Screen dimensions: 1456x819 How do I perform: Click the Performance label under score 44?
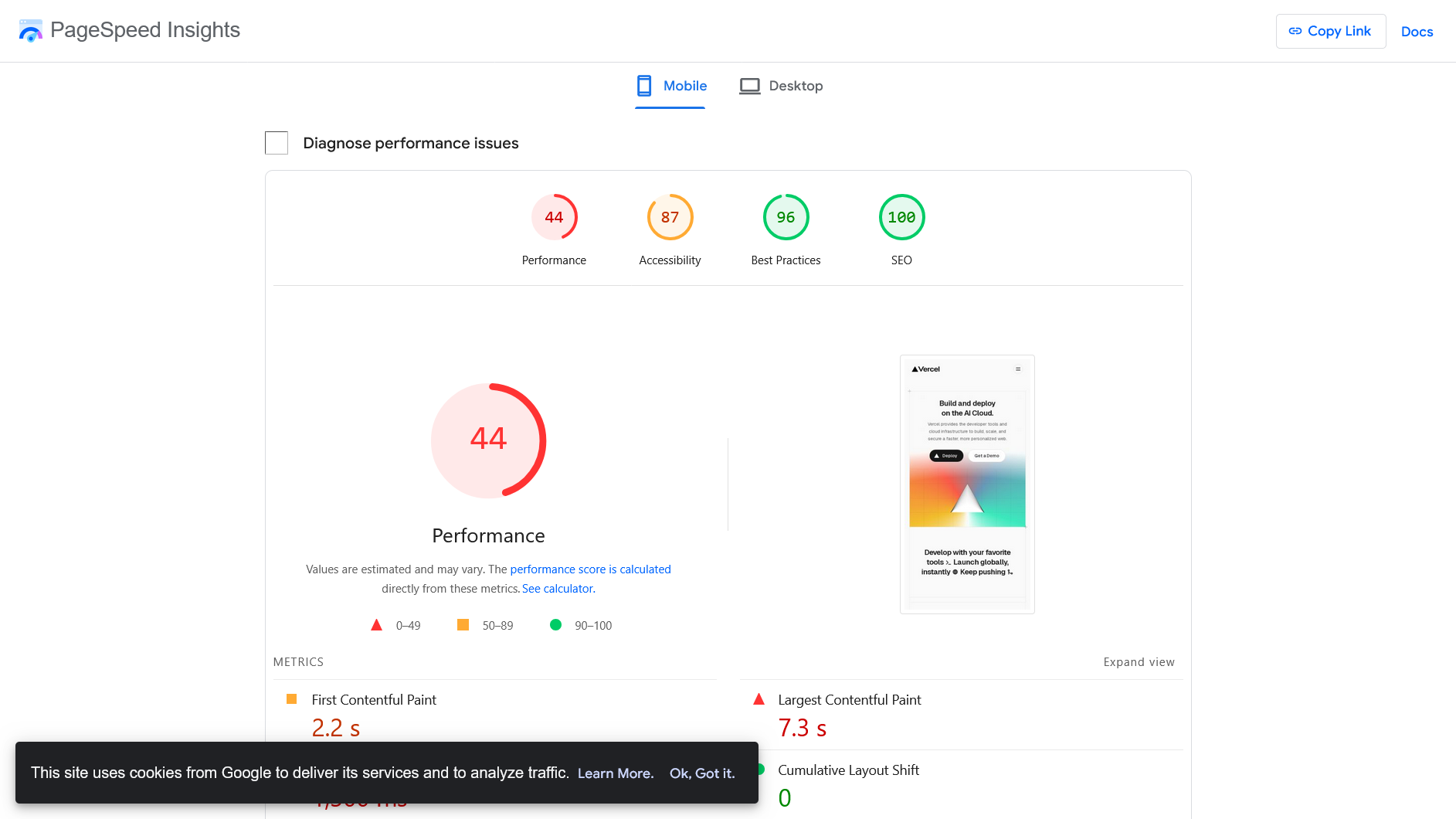click(x=554, y=260)
